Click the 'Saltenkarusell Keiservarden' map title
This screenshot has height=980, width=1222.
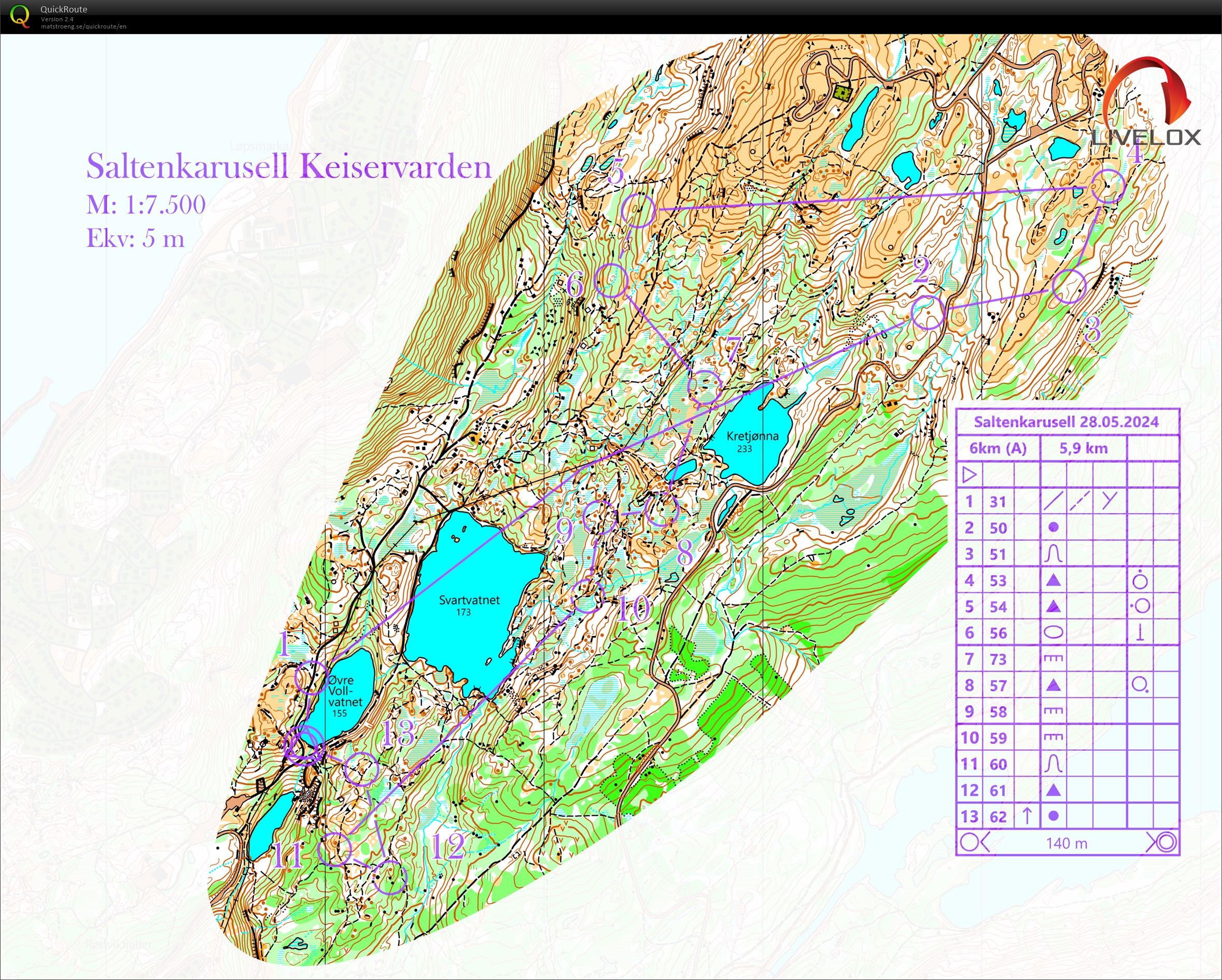pyautogui.click(x=288, y=166)
